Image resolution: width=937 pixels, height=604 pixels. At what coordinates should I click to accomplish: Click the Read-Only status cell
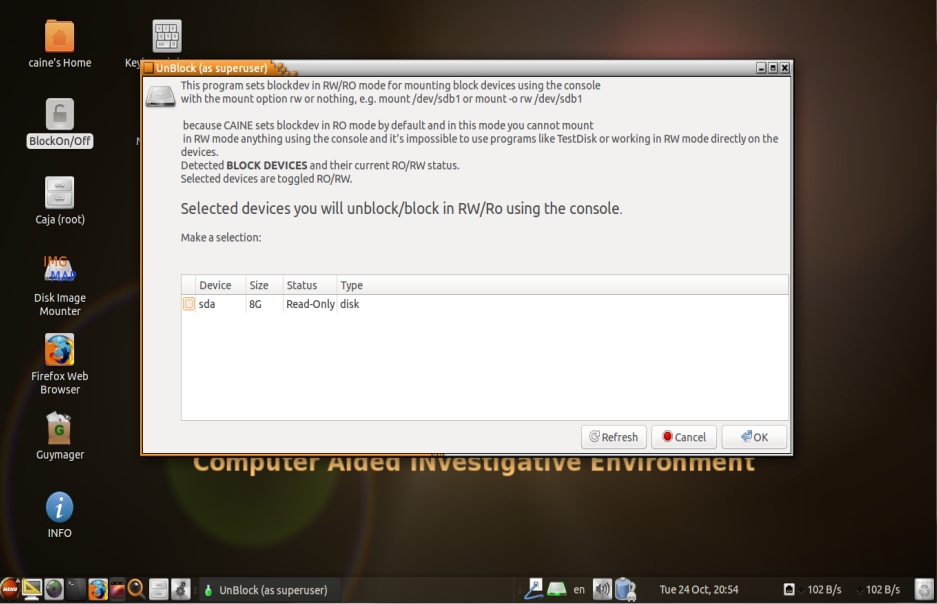[310, 304]
